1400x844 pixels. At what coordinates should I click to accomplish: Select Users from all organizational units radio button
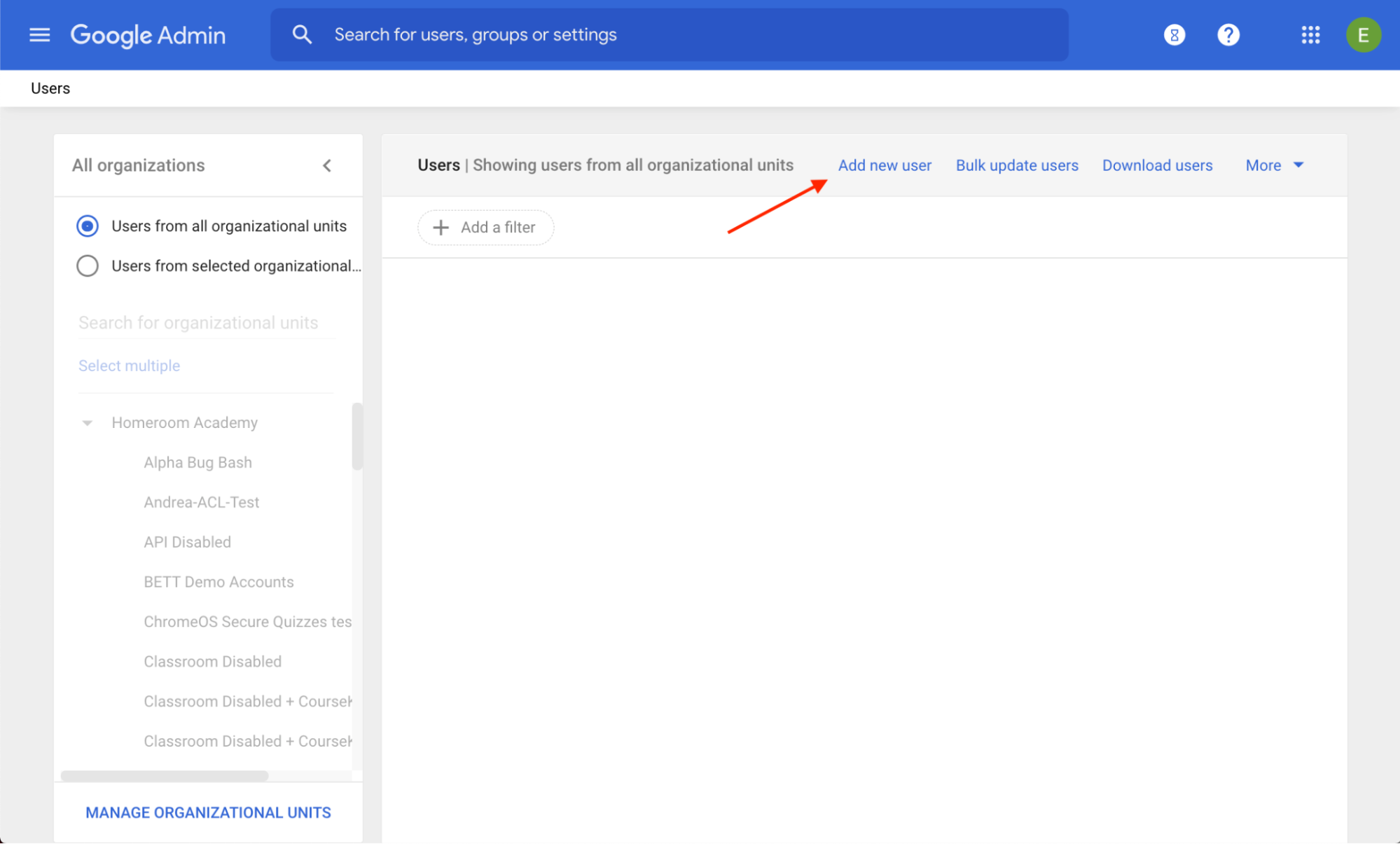pos(88,225)
